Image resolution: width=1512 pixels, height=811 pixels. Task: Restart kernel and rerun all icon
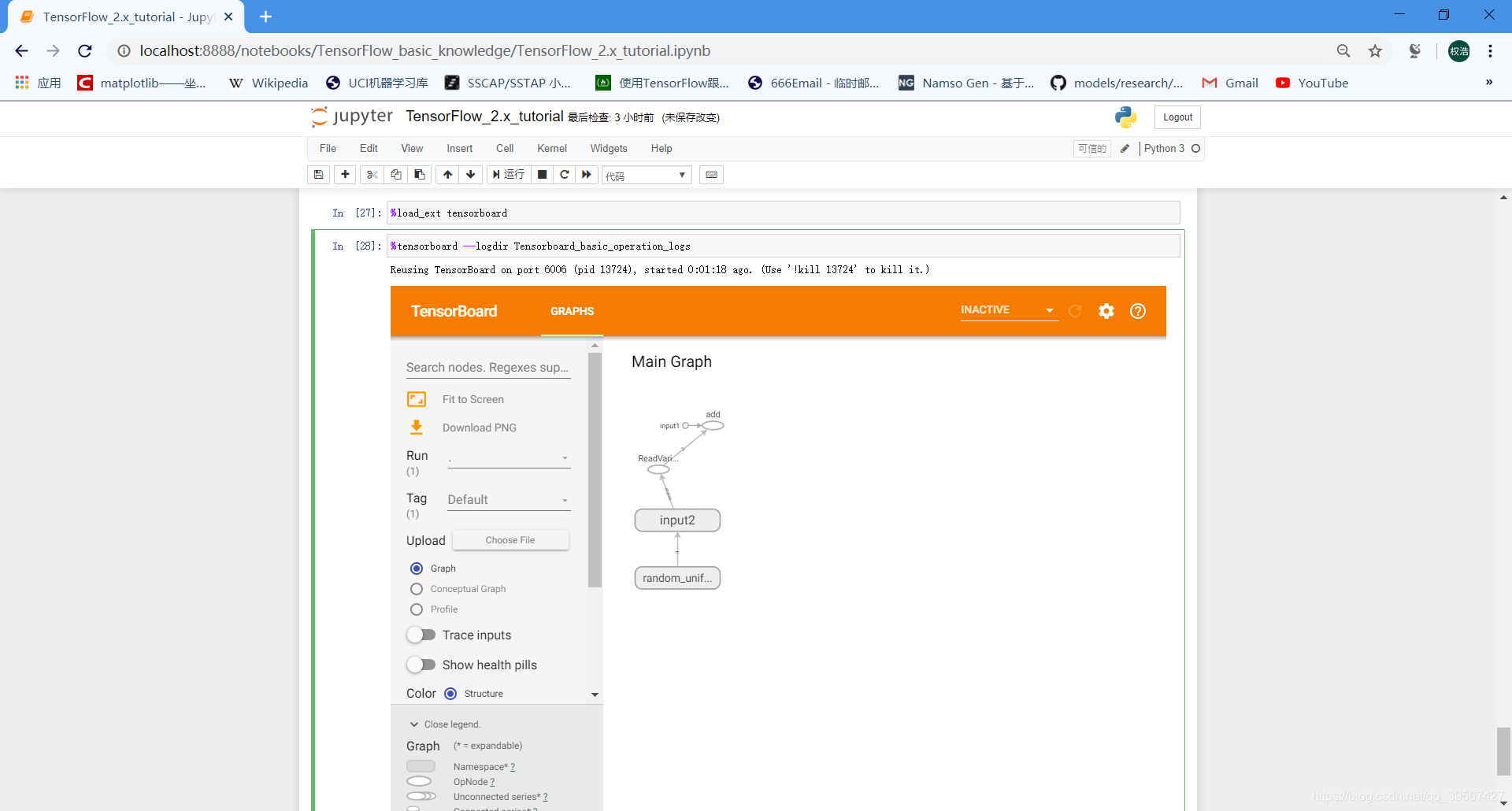(587, 175)
